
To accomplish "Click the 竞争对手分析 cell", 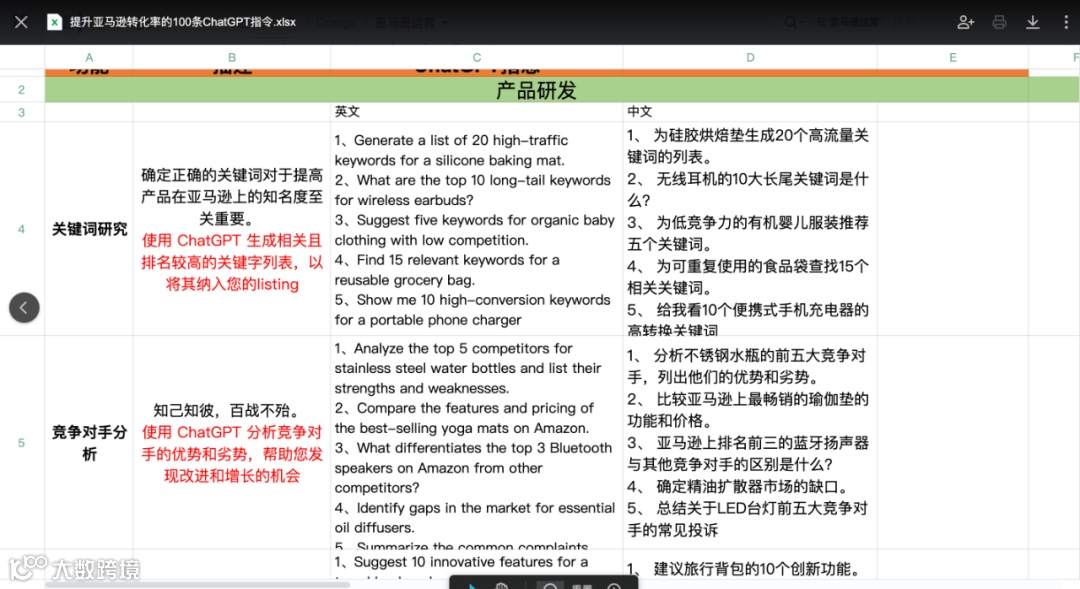I will point(90,442).
